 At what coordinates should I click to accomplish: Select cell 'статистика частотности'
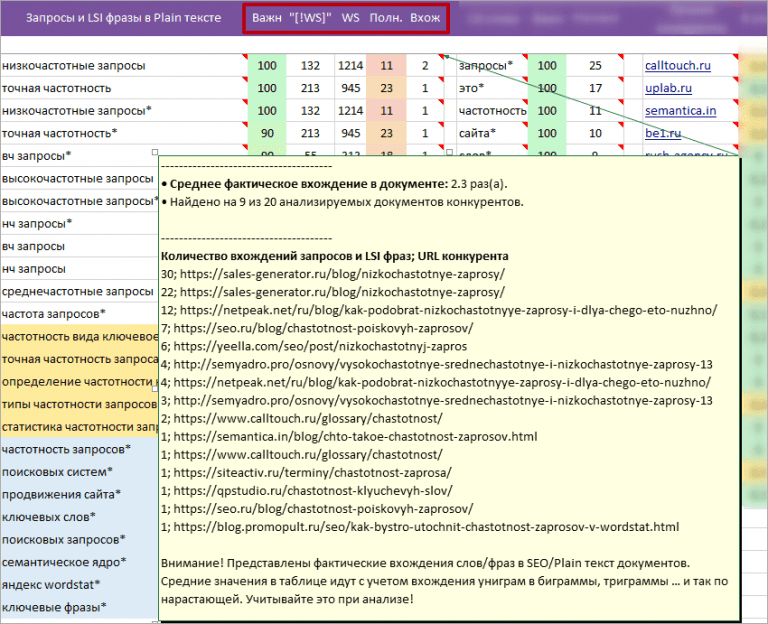click(x=79, y=427)
